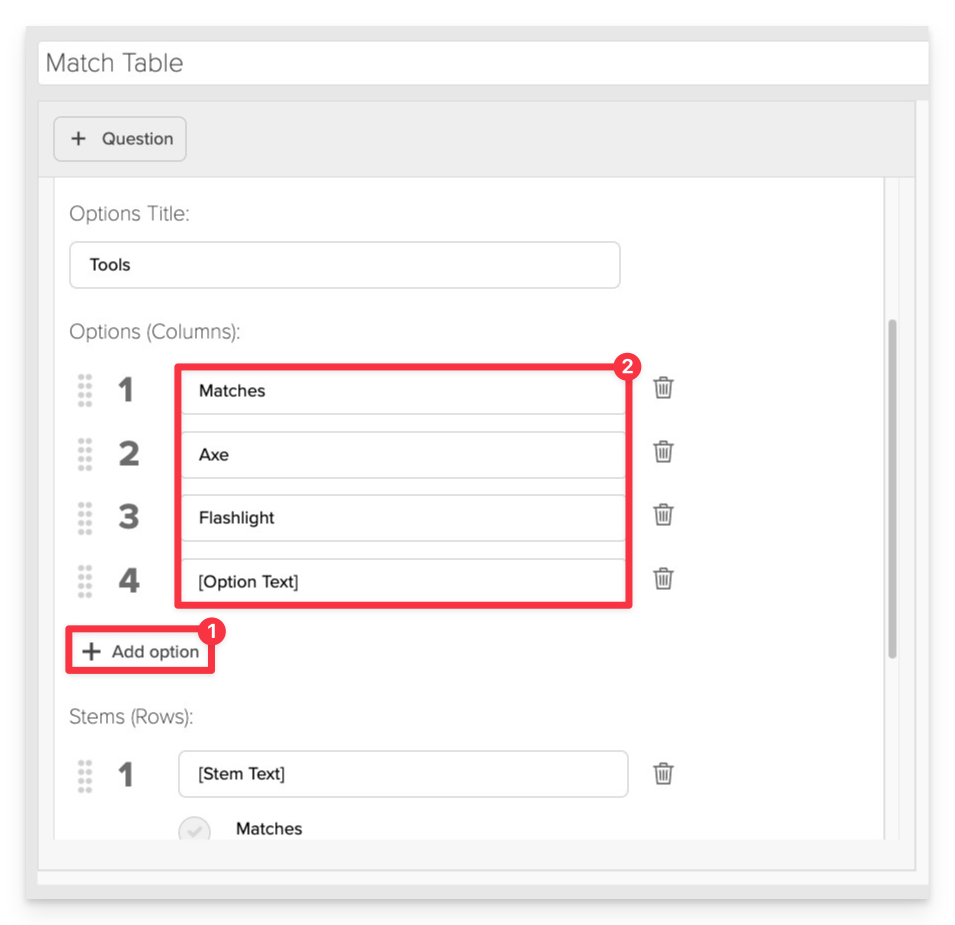Click drag handle of option 4
Viewport: 955px width, 925px height.
pyautogui.click(x=85, y=581)
